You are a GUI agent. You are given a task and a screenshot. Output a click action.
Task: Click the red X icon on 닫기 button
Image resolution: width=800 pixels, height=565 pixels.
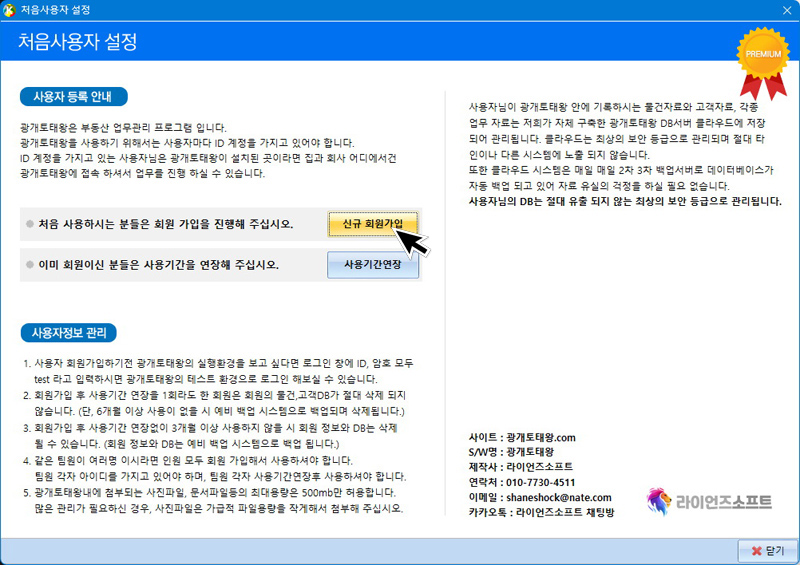757,551
